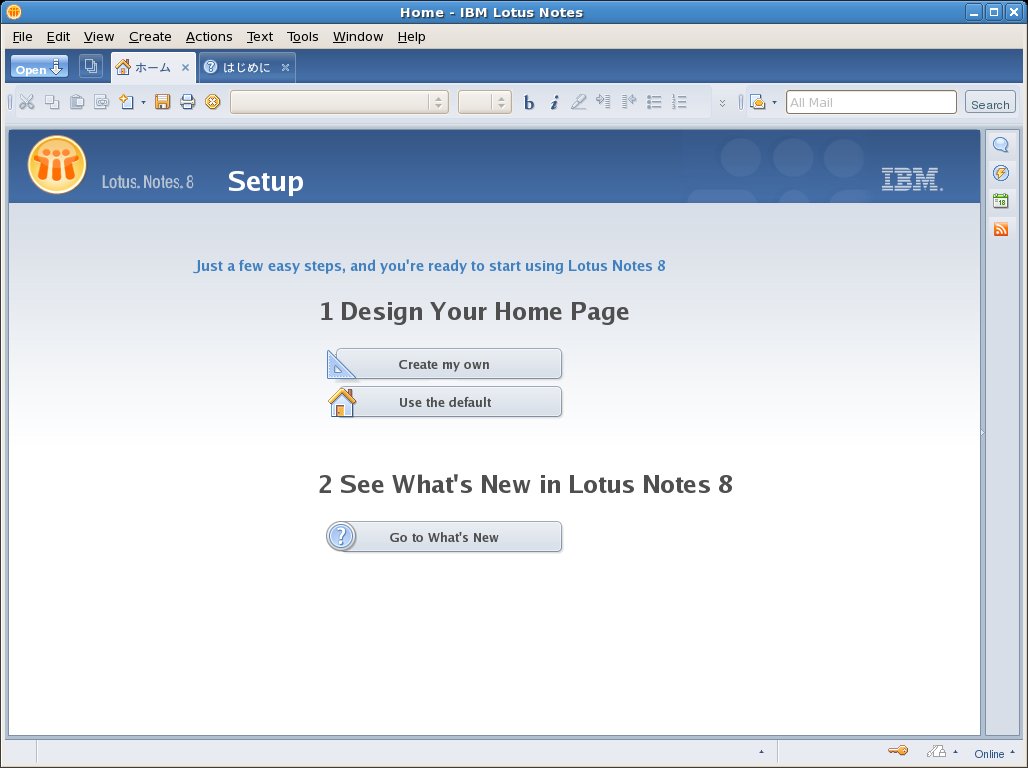Click the Print icon in toolbar
1028x768 pixels.
pos(188,102)
